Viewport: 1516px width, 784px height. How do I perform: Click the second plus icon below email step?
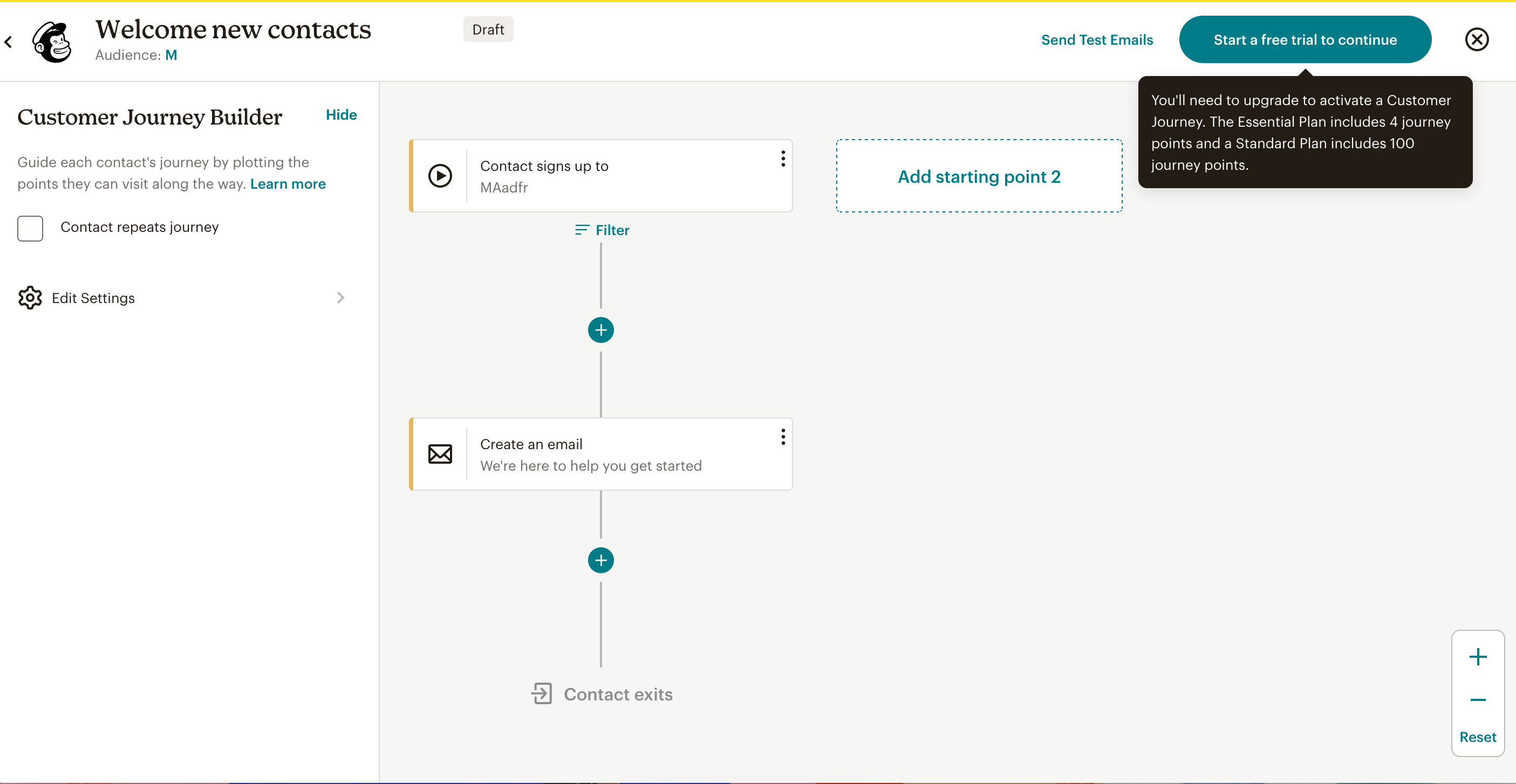(601, 560)
